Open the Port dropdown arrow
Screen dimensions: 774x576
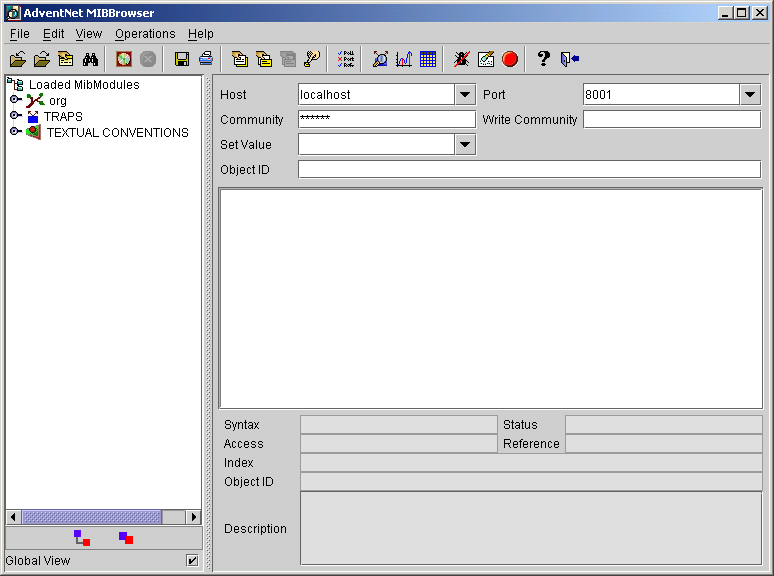click(x=751, y=95)
